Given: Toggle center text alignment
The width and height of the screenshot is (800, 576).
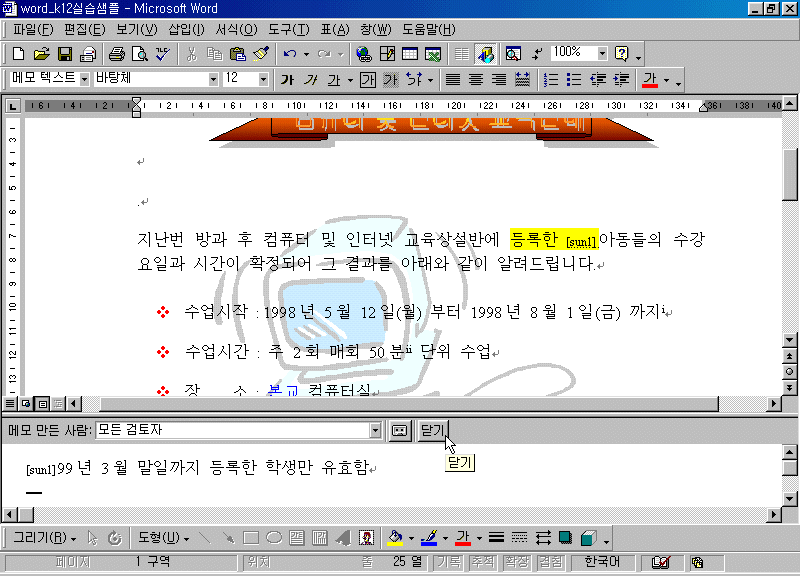Looking at the screenshot, I should (x=475, y=79).
